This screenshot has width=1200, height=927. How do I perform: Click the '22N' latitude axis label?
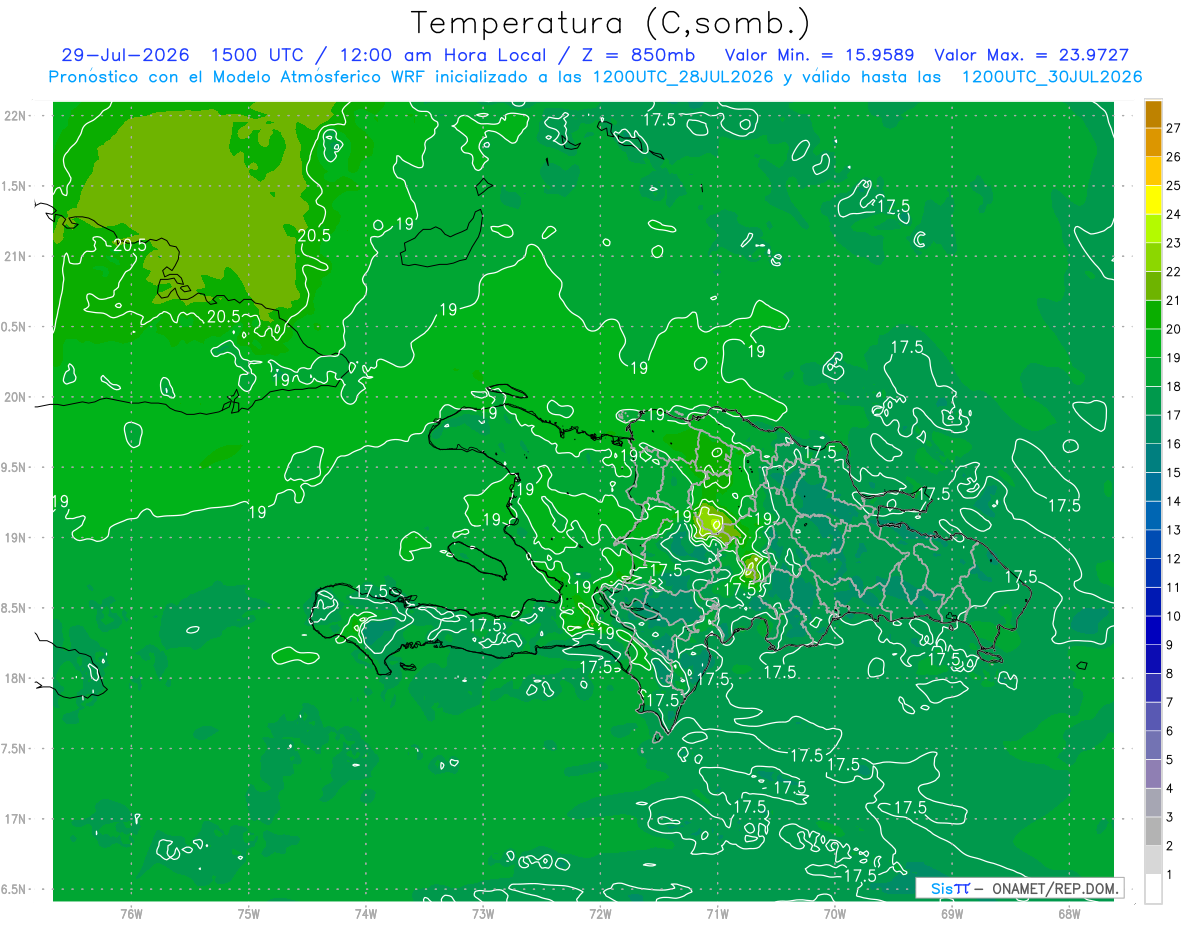click(x=14, y=116)
